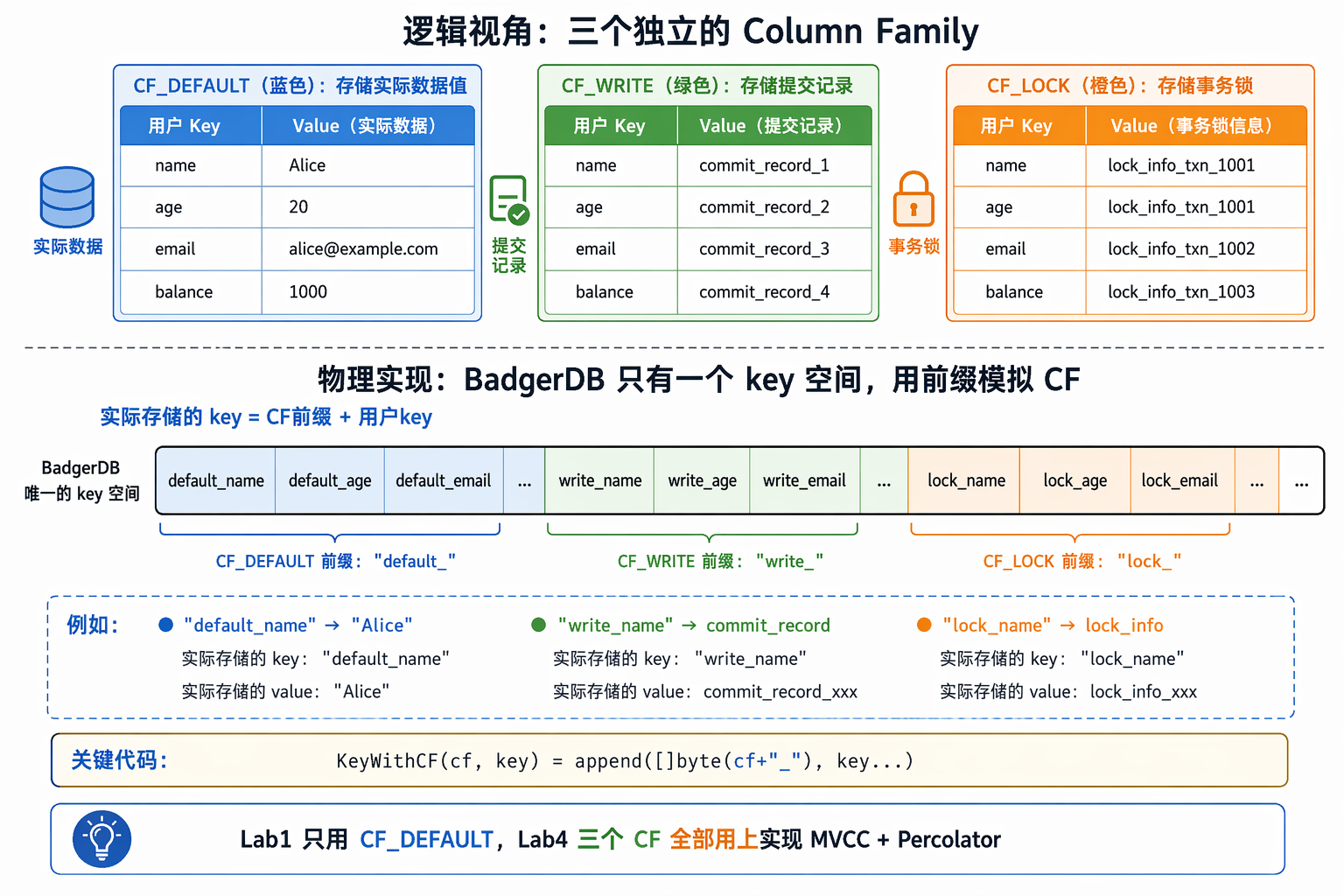1344x896 pixels.
Task: Click the "Value（提交记录）" column header
Action: coord(774,126)
